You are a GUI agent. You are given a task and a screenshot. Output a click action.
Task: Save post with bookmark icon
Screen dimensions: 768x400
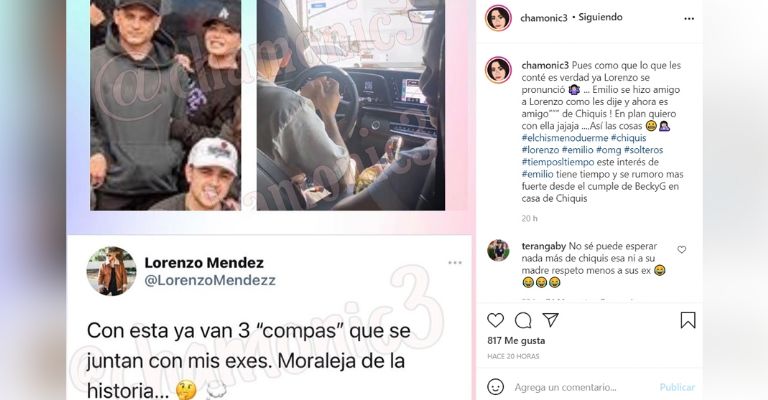tap(688, 320)
